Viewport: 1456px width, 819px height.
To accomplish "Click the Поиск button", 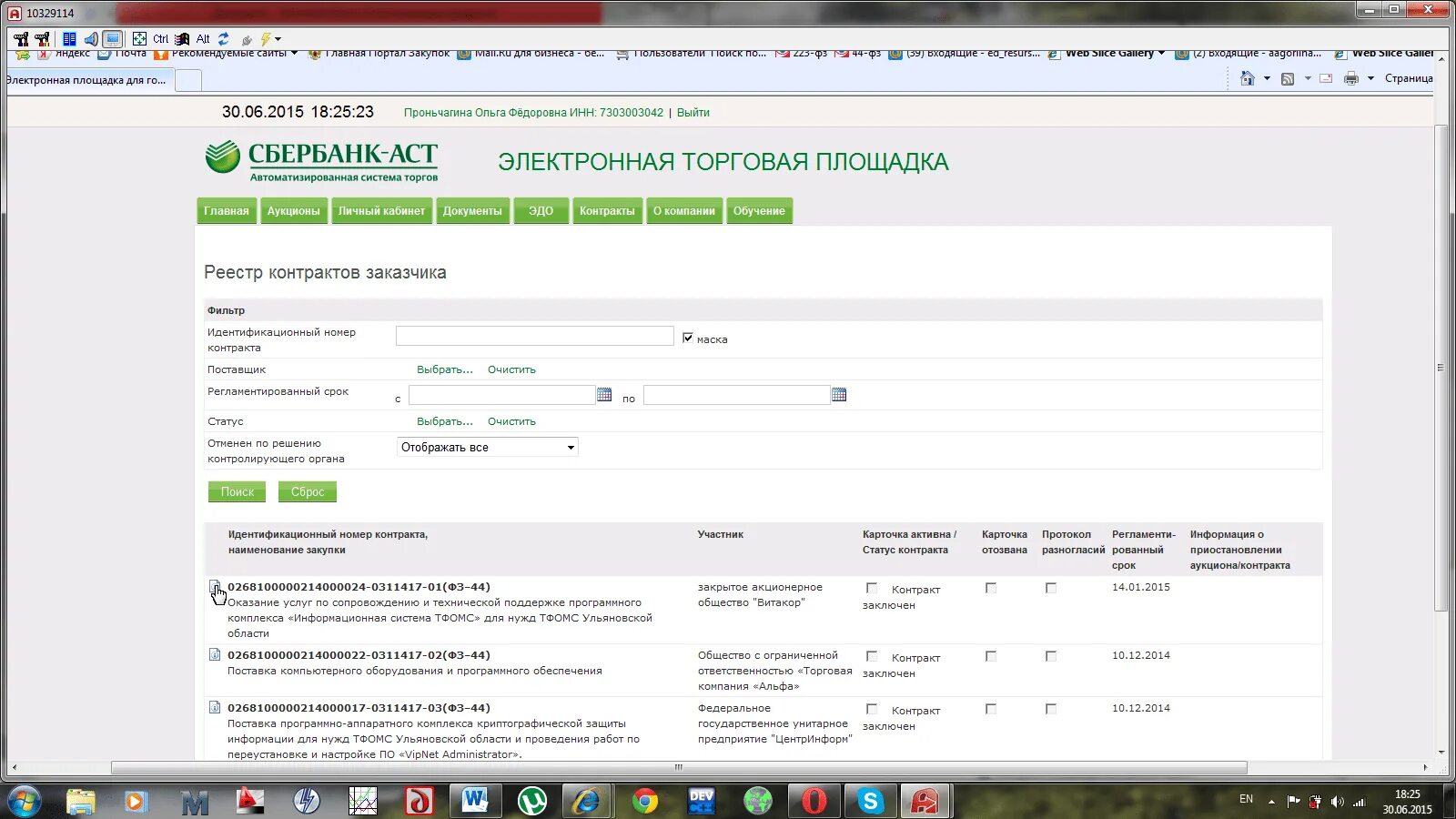I will click(238, 491).
